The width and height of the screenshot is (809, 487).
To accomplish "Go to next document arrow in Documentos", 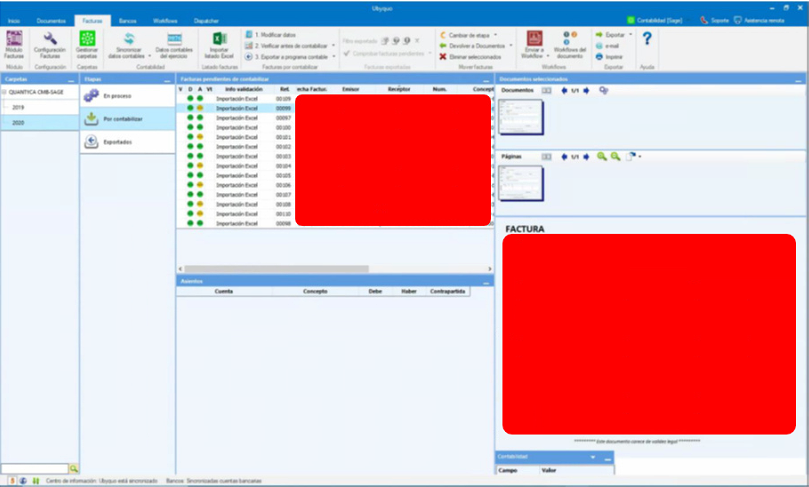I will 586,90.
